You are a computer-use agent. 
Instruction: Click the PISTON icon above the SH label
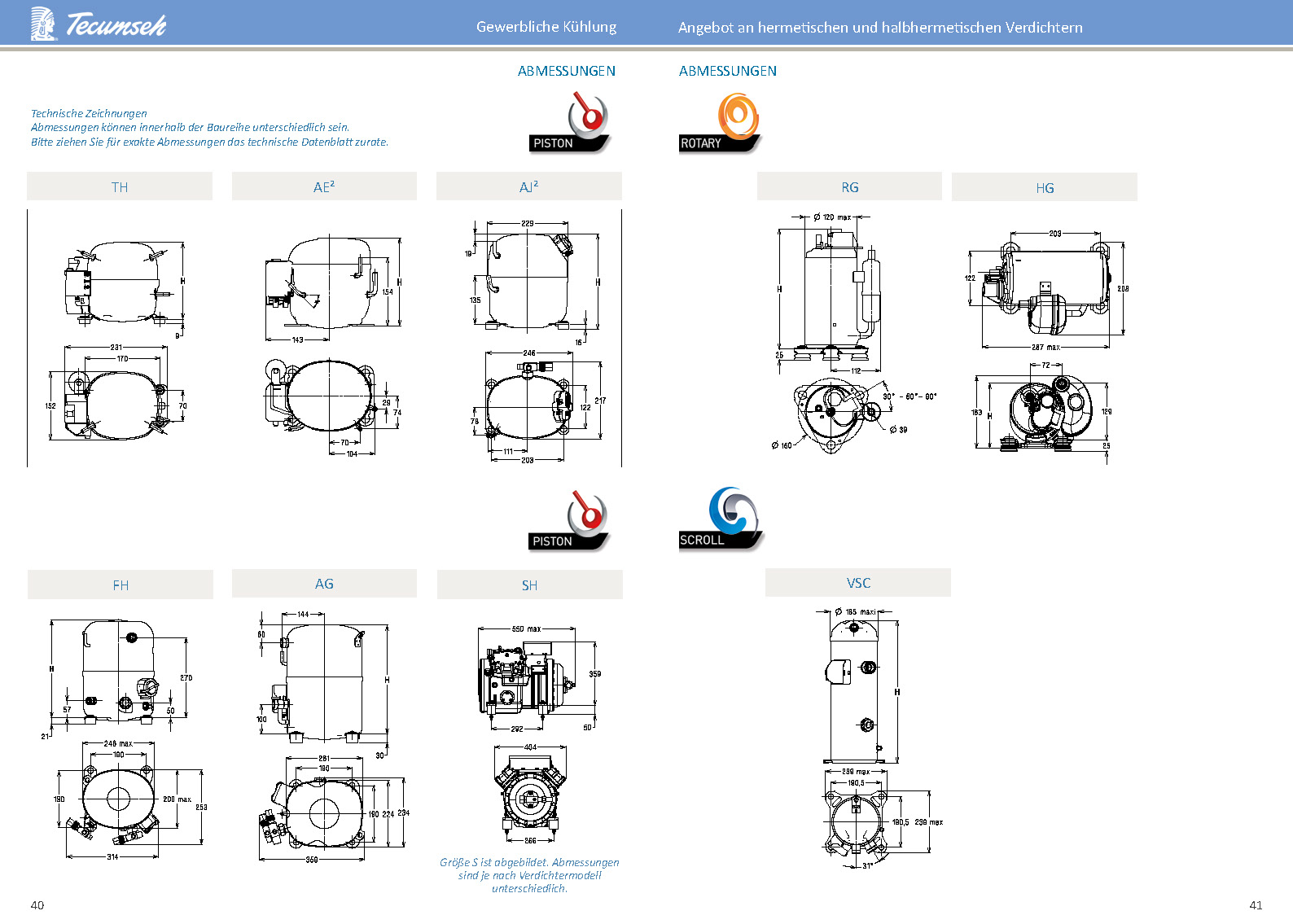point(570,521)
